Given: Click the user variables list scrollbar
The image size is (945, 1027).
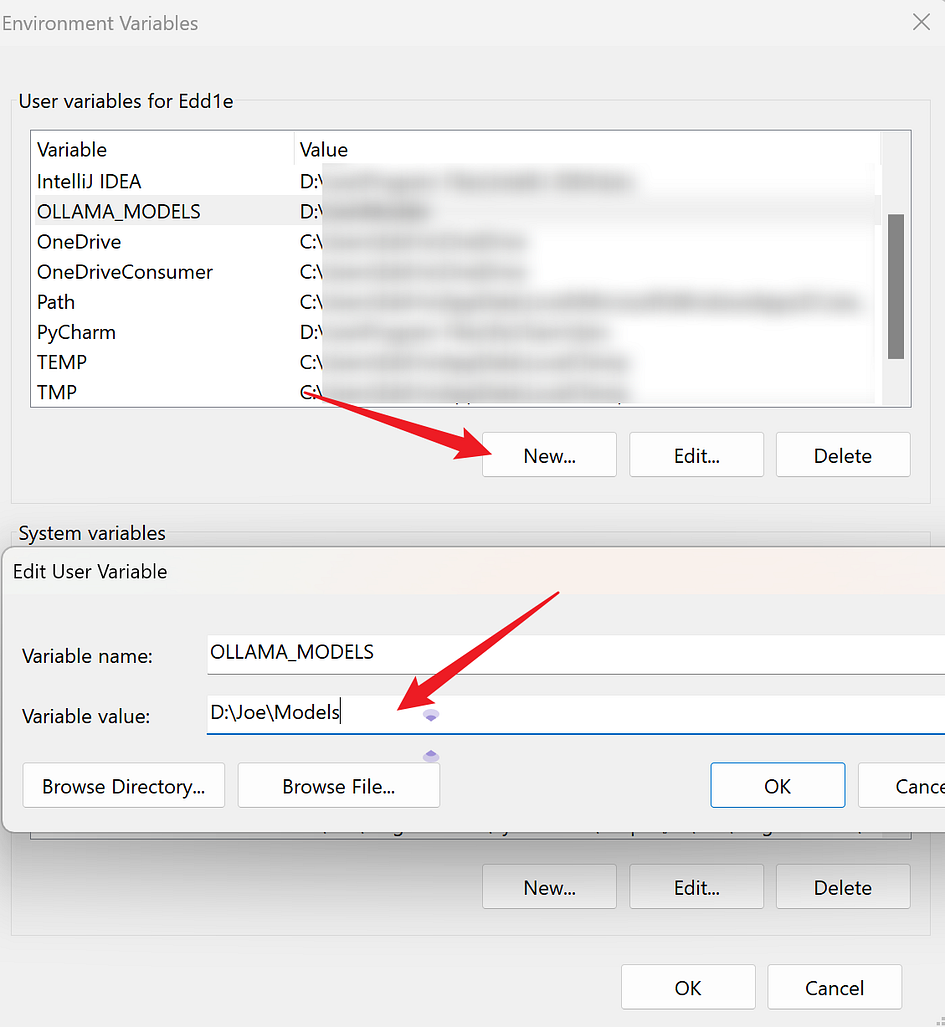Looking at the screenshot, I should click(896, 286).
